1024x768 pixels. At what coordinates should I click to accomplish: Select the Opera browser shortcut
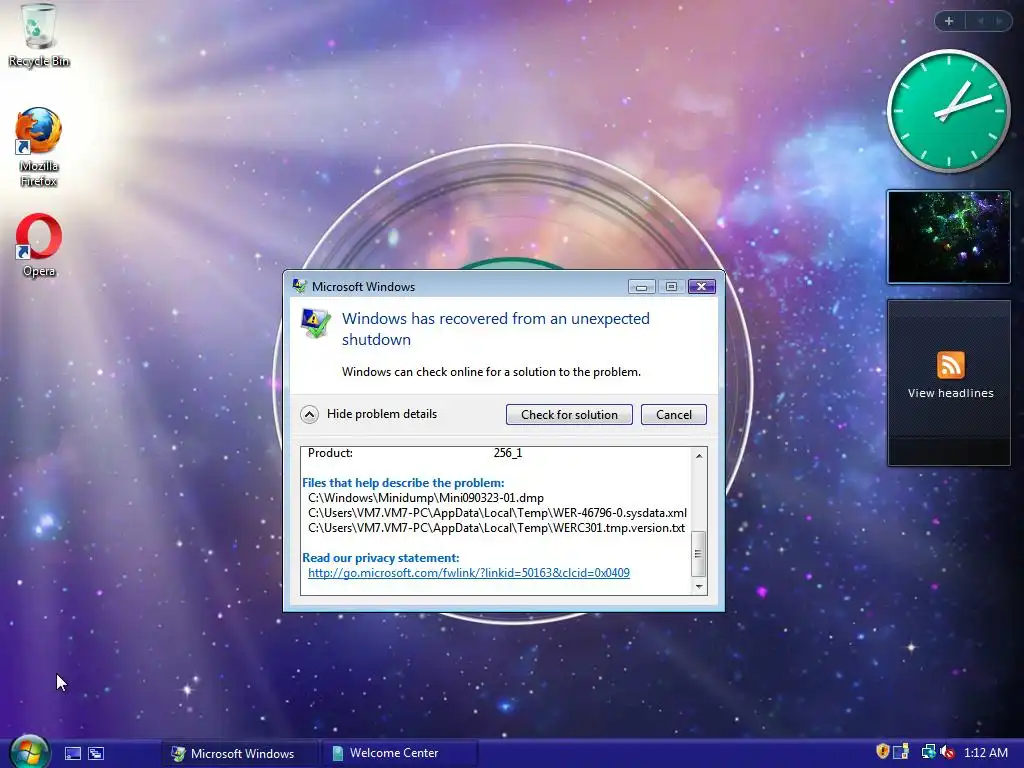coord(39,245)
